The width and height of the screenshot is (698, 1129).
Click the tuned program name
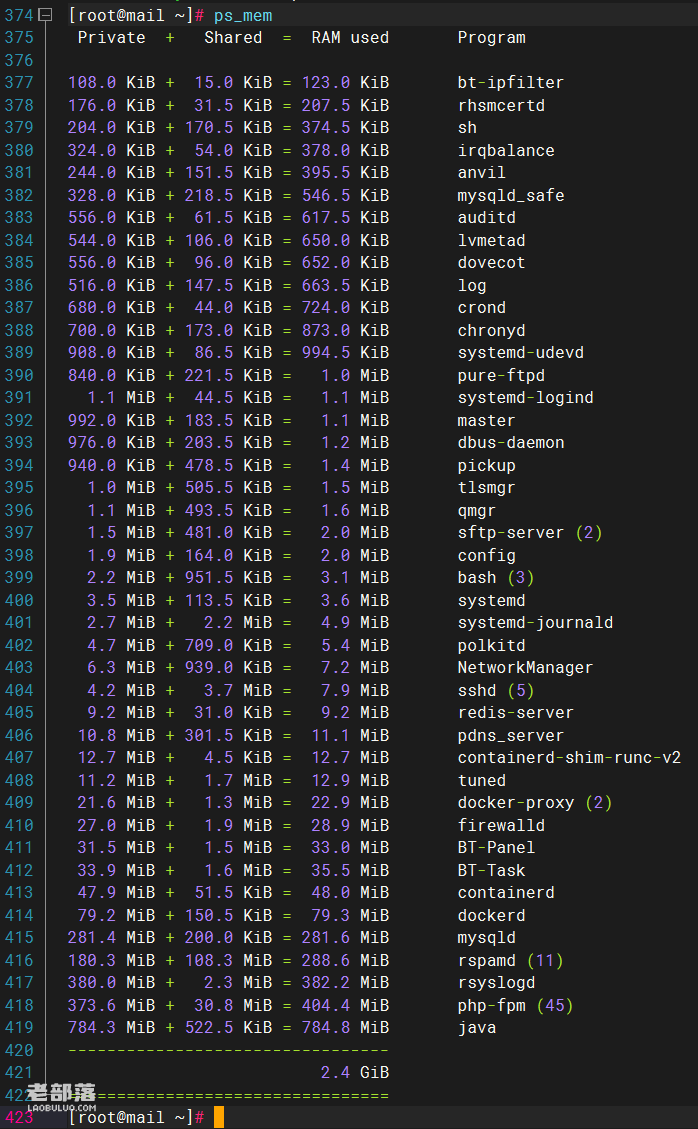click(x=482, y=780)
